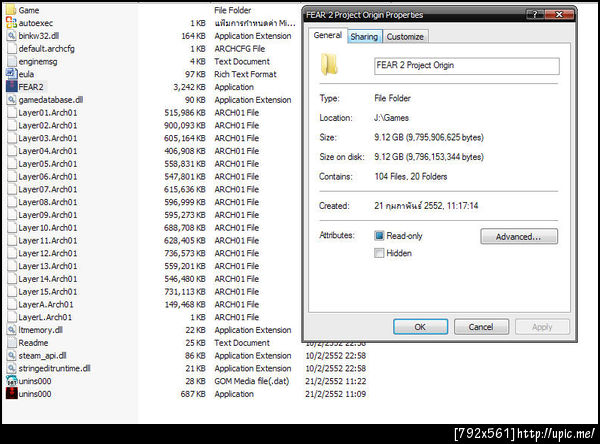Image resolution: width=600 pixels, height=444 pixels.
Task: Select the binkw32.dll file icon
Action: (11, 36)
